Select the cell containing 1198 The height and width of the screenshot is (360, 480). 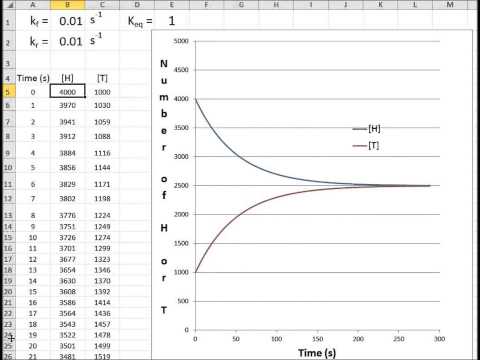[102, 198]
